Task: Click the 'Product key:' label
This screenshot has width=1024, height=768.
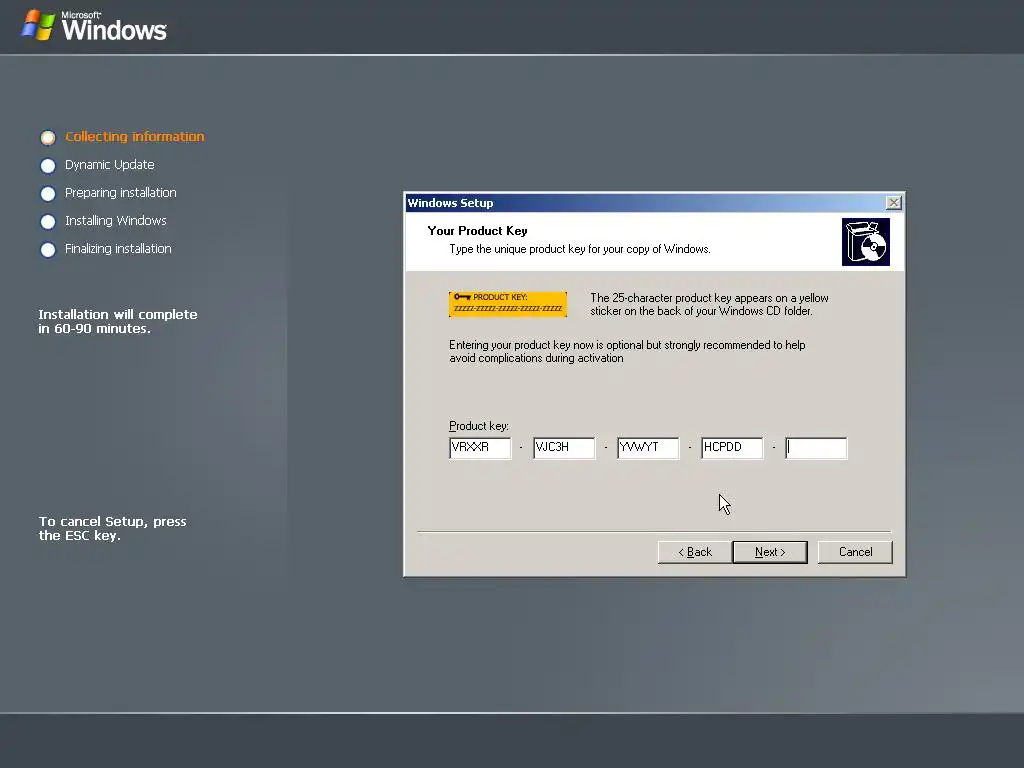Action: tap(479, 426)
